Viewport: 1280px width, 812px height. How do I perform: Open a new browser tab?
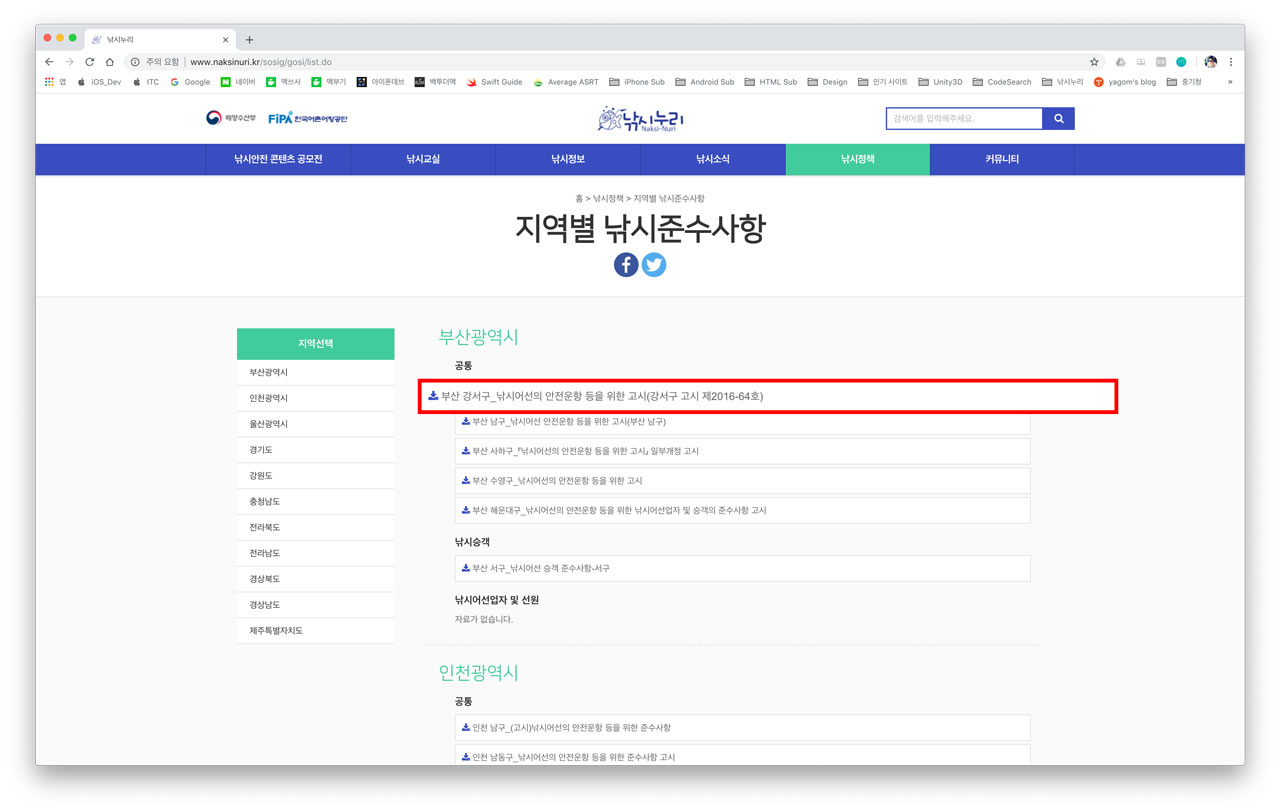[x=250, y=40]
